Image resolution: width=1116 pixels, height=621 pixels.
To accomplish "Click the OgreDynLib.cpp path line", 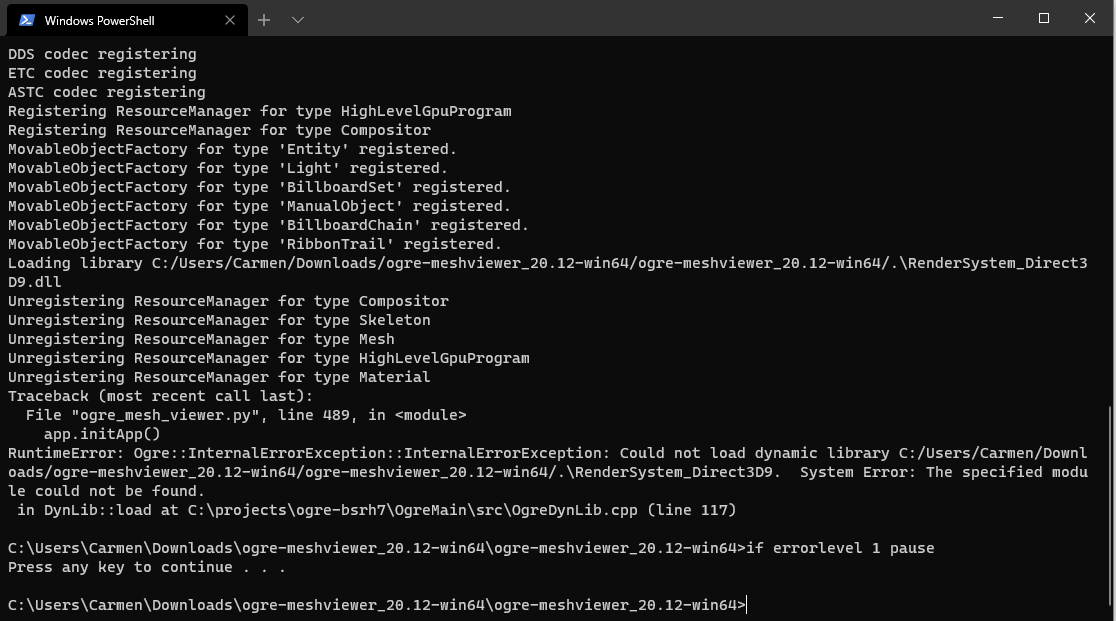I will (370, 509).
